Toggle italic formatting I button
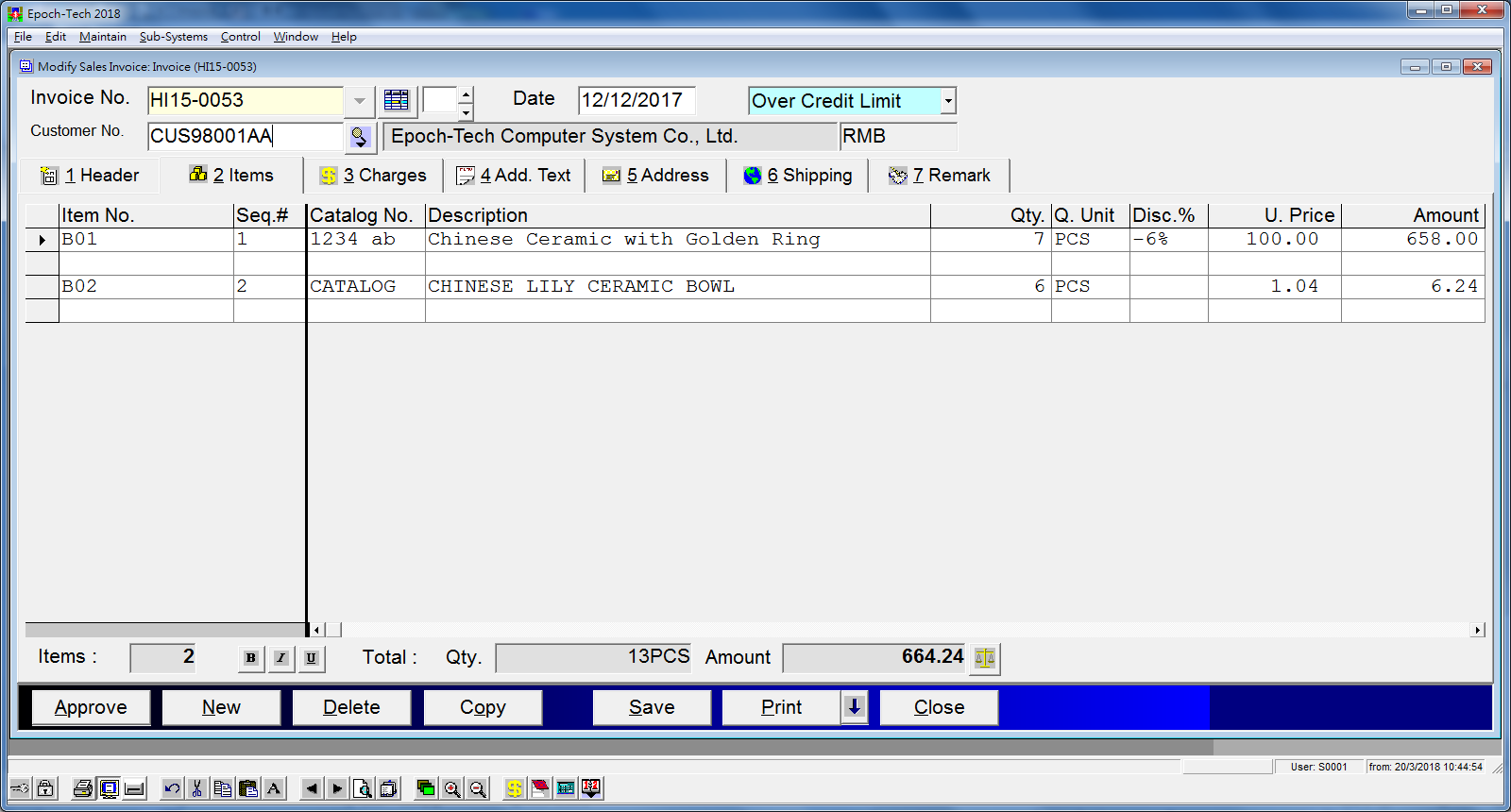1511x812 pixels. (280, 658)
